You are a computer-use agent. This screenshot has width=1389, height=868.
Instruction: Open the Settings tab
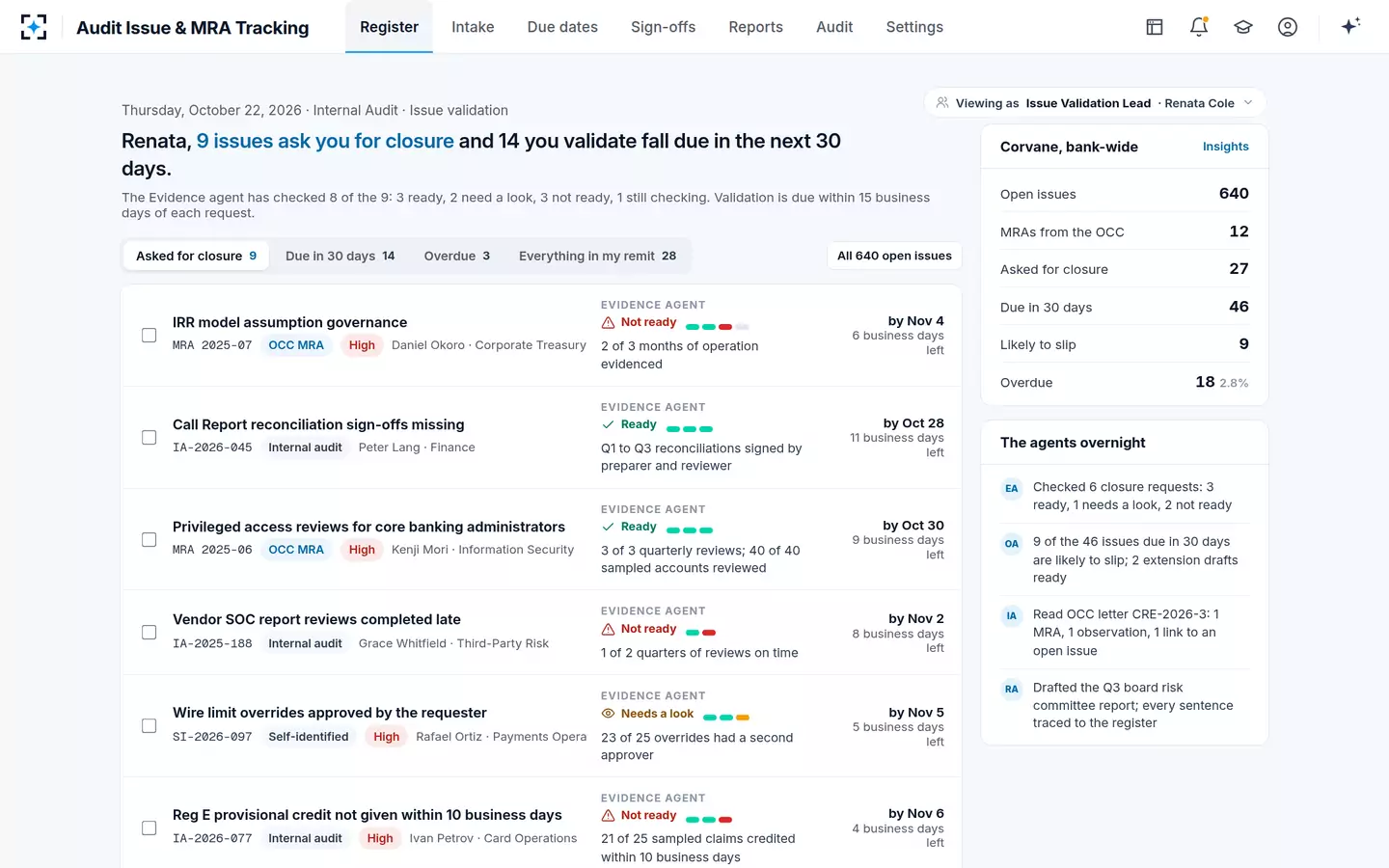[x=914, y=27]
